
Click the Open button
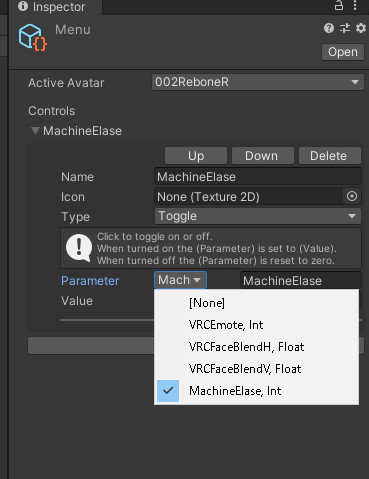click(x=343, y=52)
